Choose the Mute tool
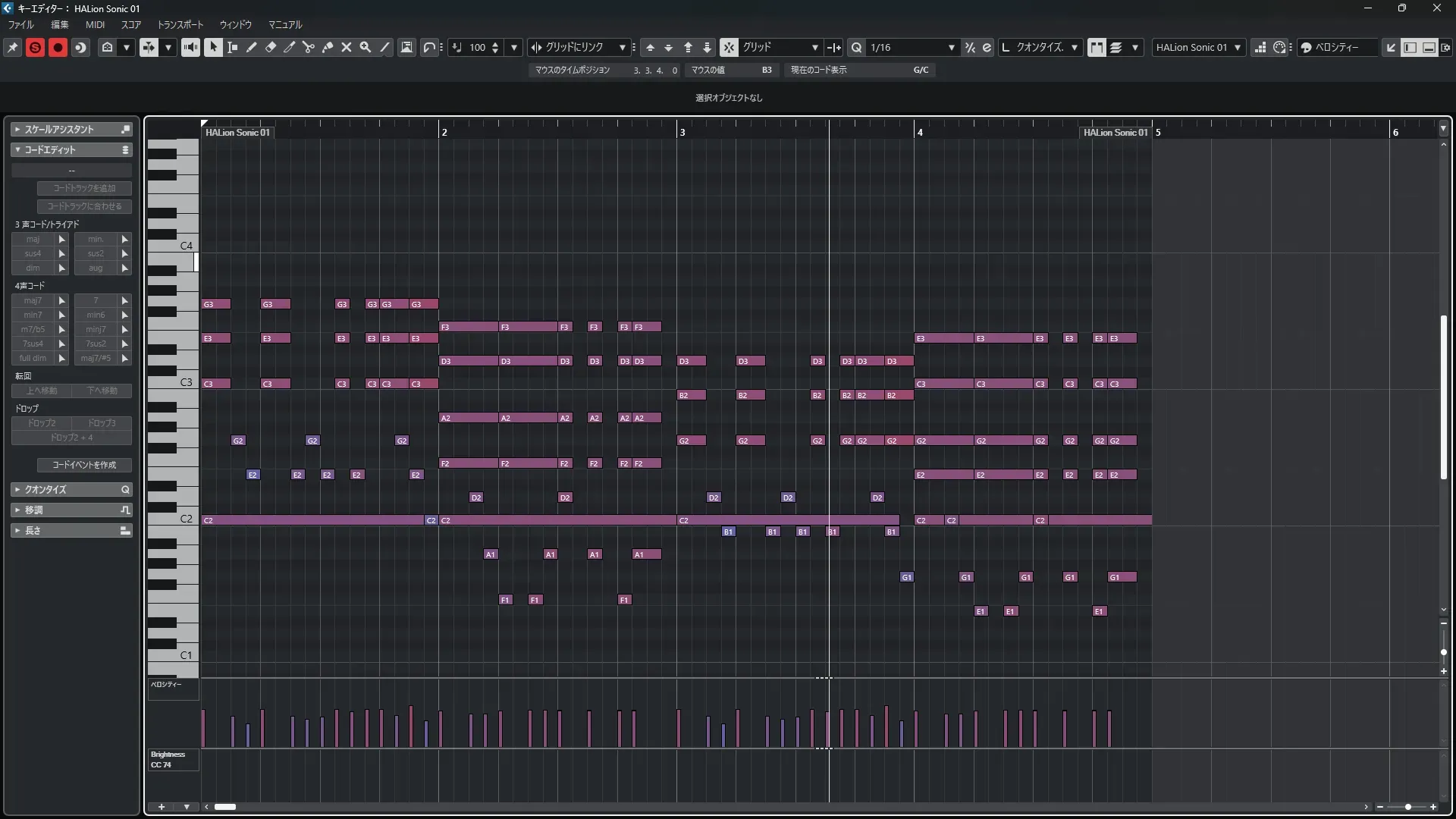Viewport: 1456px width, 819px height. coord(347,47)
